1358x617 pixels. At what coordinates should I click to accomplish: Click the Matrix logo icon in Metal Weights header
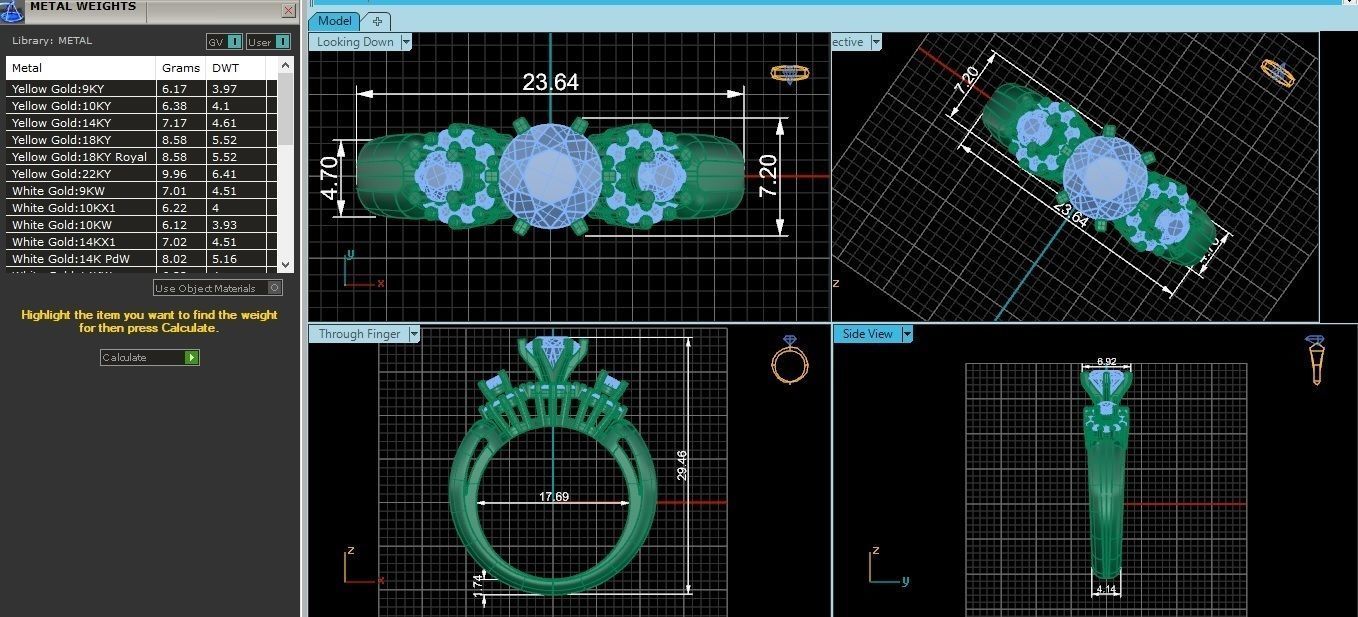click(x=12, y=12)
